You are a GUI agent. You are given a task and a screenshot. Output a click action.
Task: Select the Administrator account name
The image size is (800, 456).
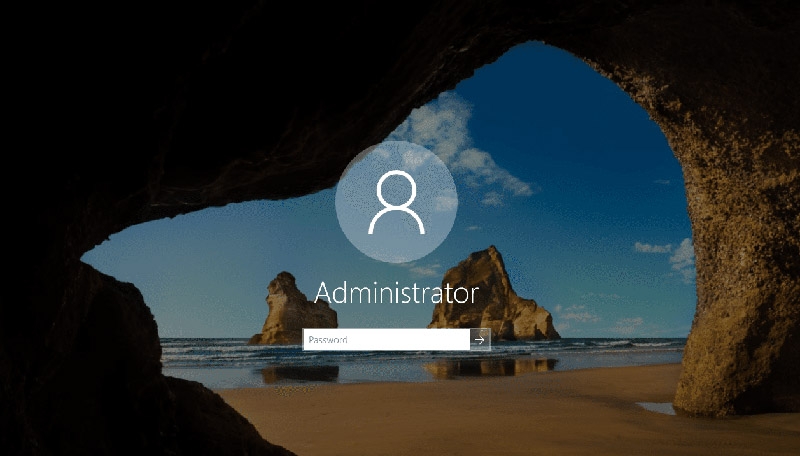click(x=396, y=293)
